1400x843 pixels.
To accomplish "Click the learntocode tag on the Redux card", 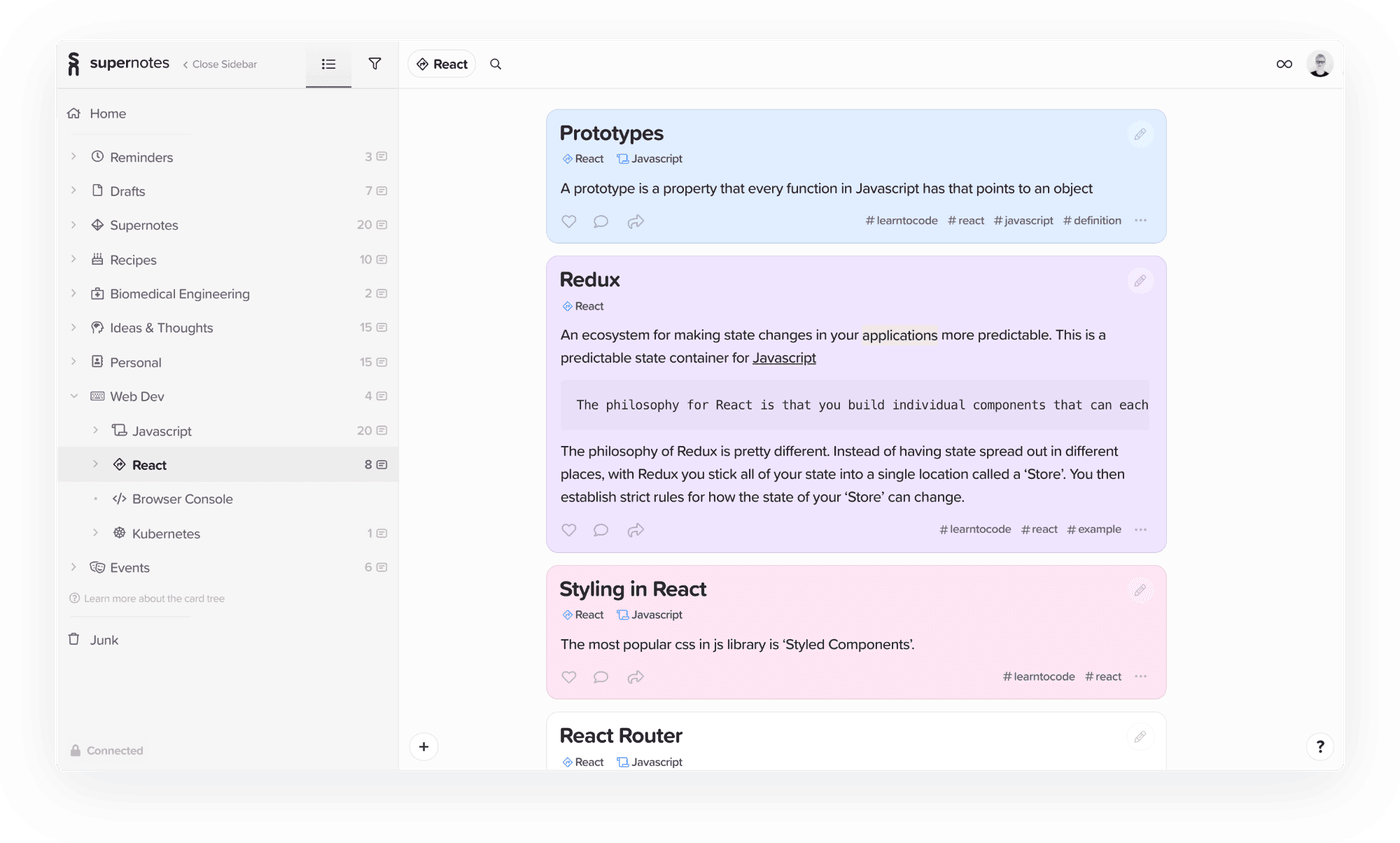I will (x=975, y=529).
